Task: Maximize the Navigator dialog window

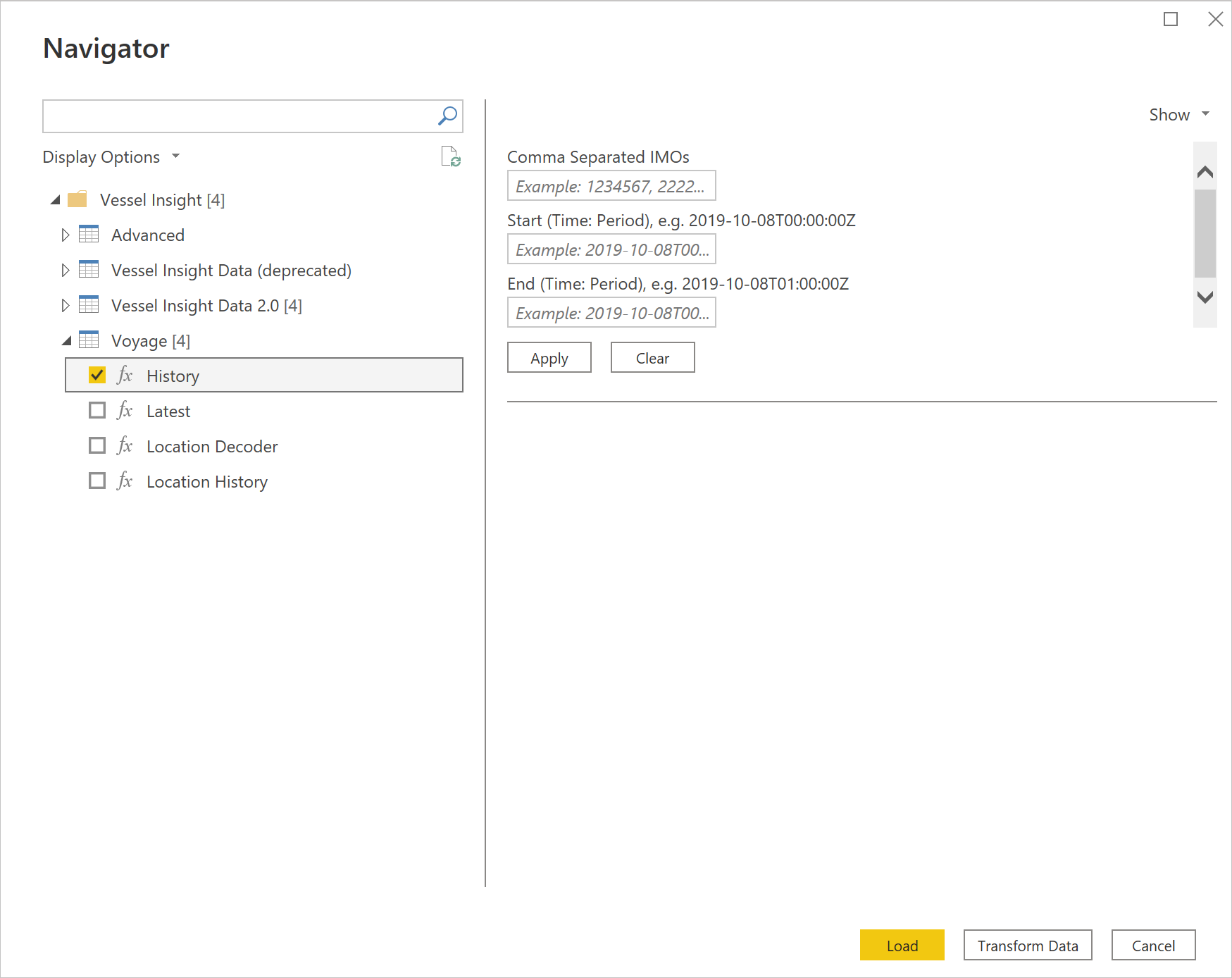Action: (1171, 19)
